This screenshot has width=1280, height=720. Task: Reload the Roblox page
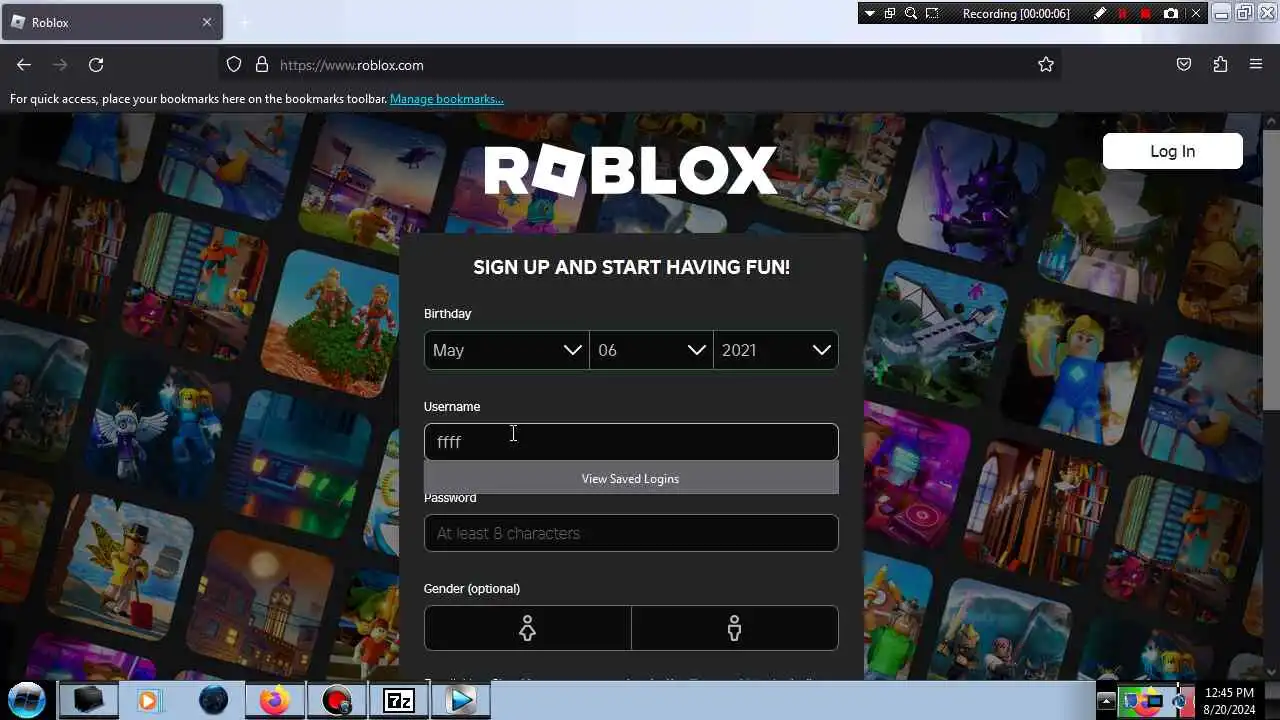click(96, 65)
